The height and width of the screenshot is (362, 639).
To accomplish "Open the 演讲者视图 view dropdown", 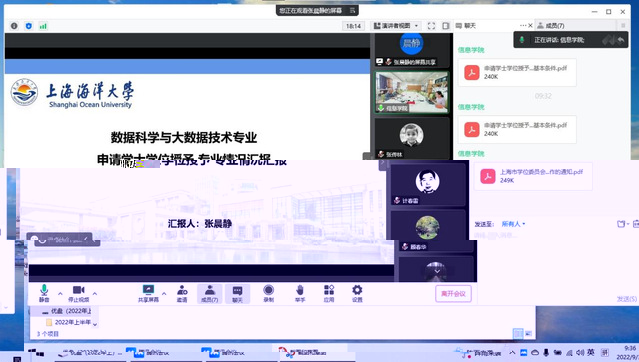I will coord(396,26).
